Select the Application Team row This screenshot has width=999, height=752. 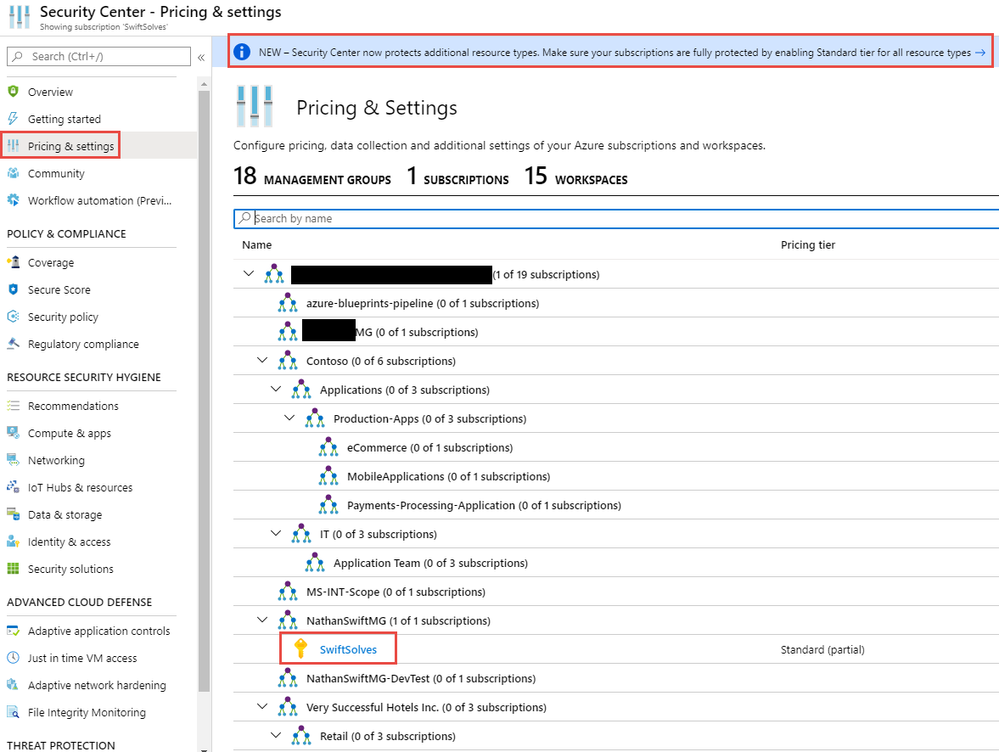(616, 563)
